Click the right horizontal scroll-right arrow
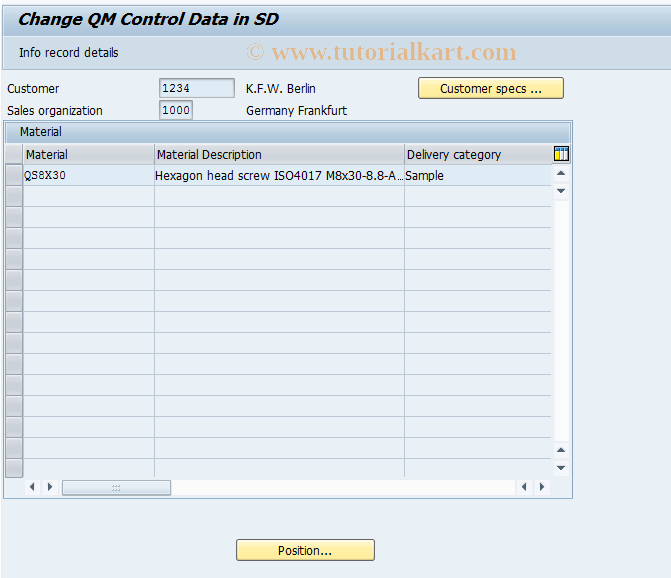This screenshot has height=578, width=671. (542, 487)
